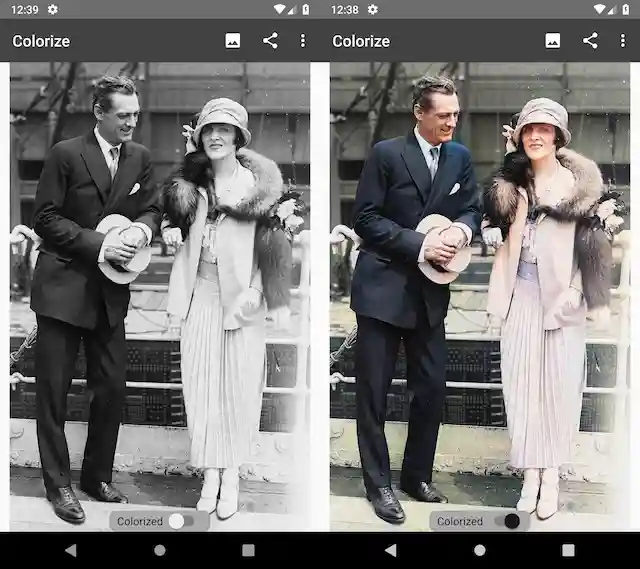Tap Android back button on left screen
640x569 pixels.
71,550
